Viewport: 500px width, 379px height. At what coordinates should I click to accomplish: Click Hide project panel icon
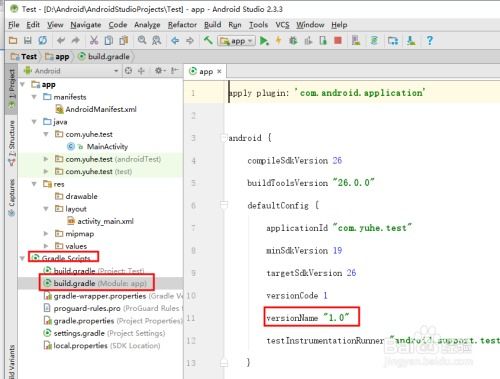(175, 71)
